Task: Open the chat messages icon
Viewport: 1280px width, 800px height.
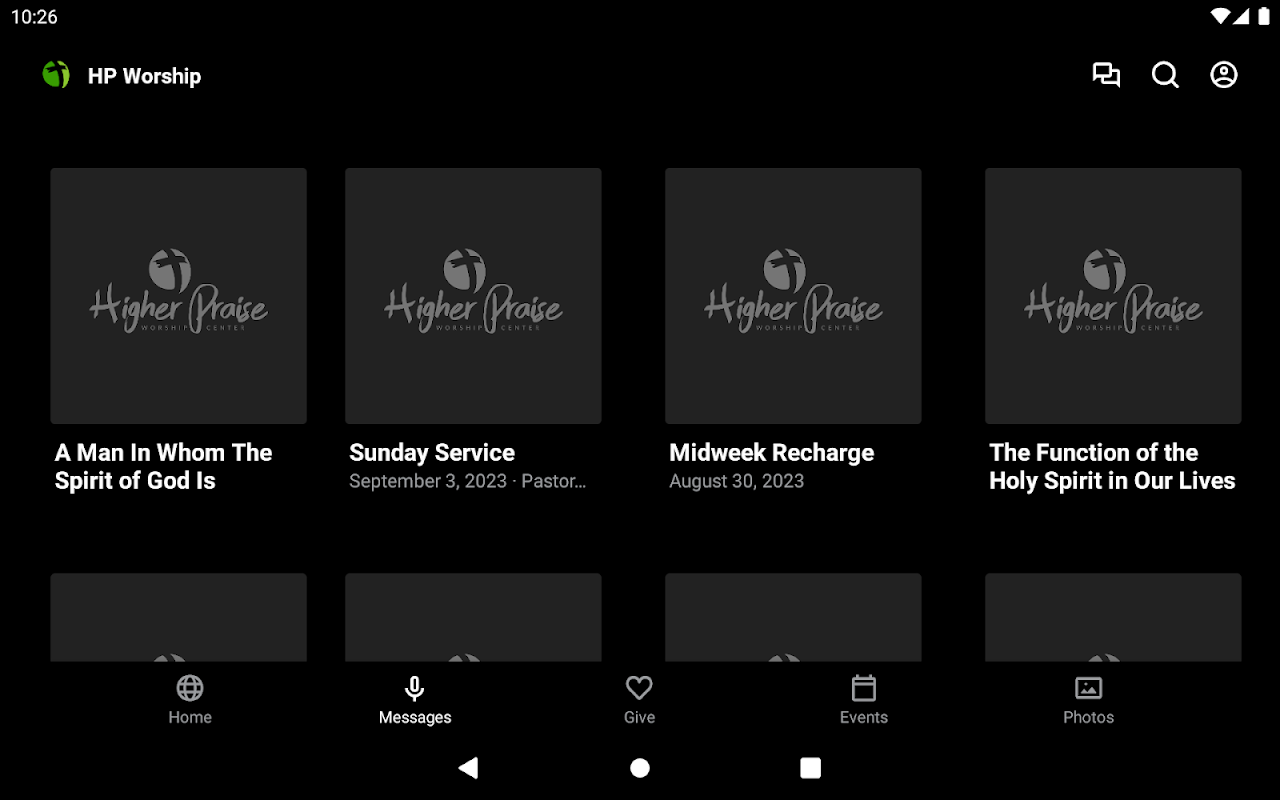Action: [1106, 75]
